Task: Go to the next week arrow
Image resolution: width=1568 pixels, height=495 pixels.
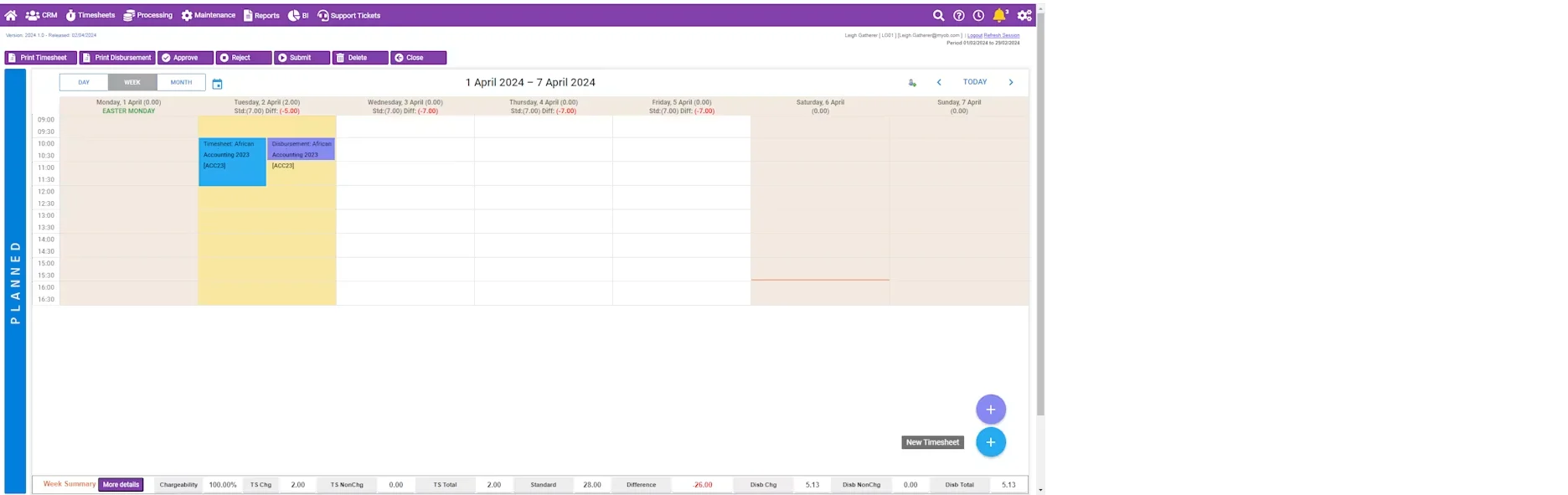Action: (x=1011, y=82)
